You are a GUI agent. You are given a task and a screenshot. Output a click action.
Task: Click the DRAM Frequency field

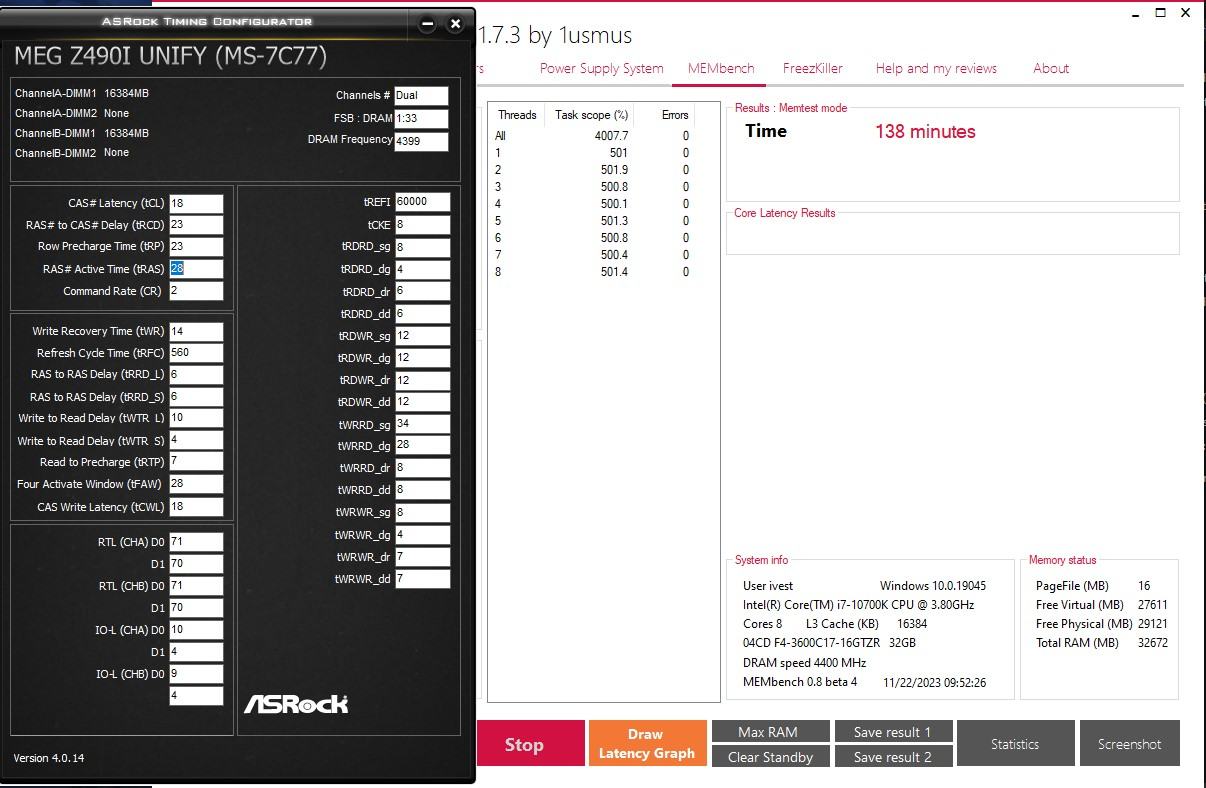[x=421, y=141]
